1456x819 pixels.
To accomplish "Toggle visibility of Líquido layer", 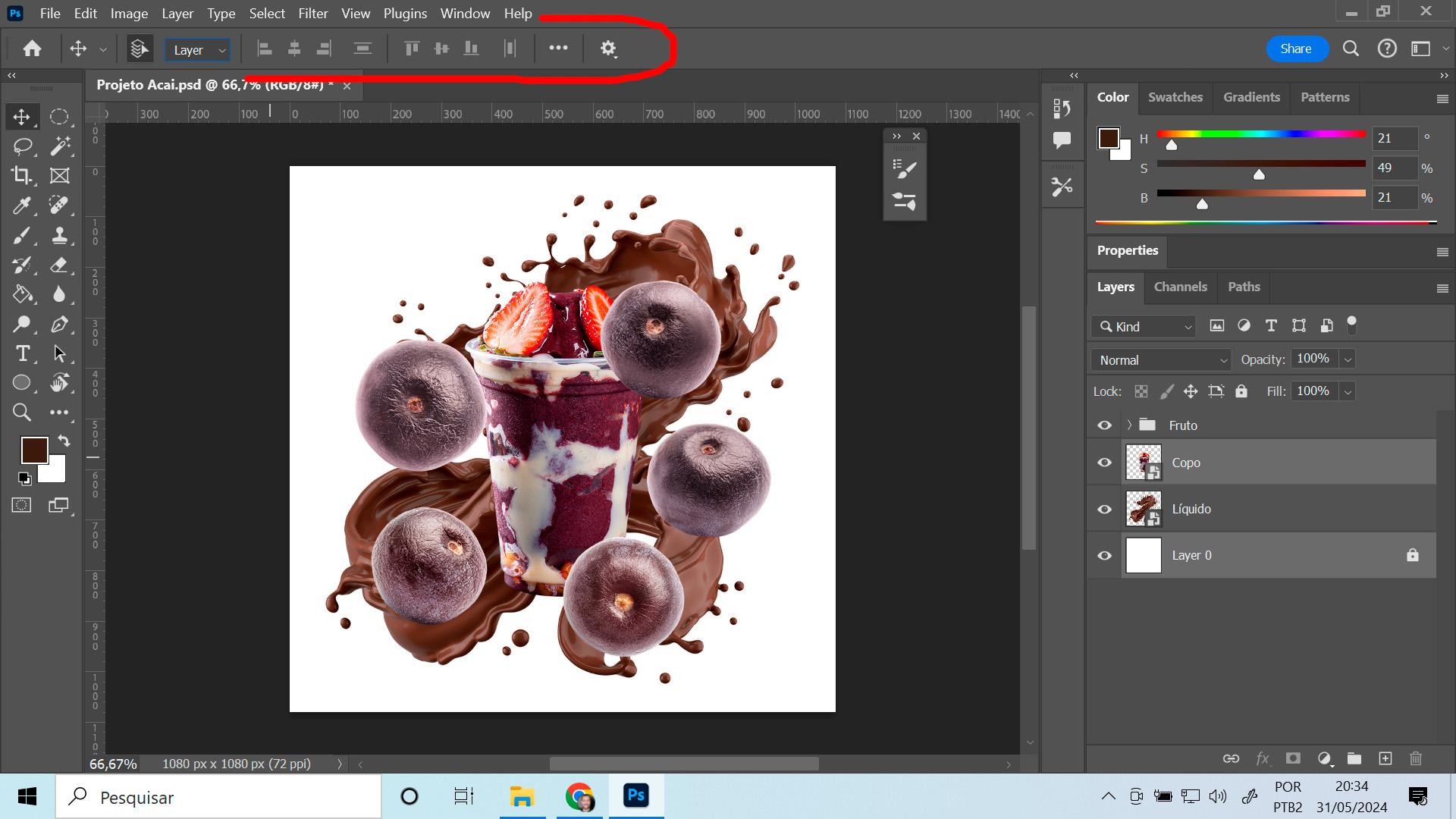I will 1105,508.
